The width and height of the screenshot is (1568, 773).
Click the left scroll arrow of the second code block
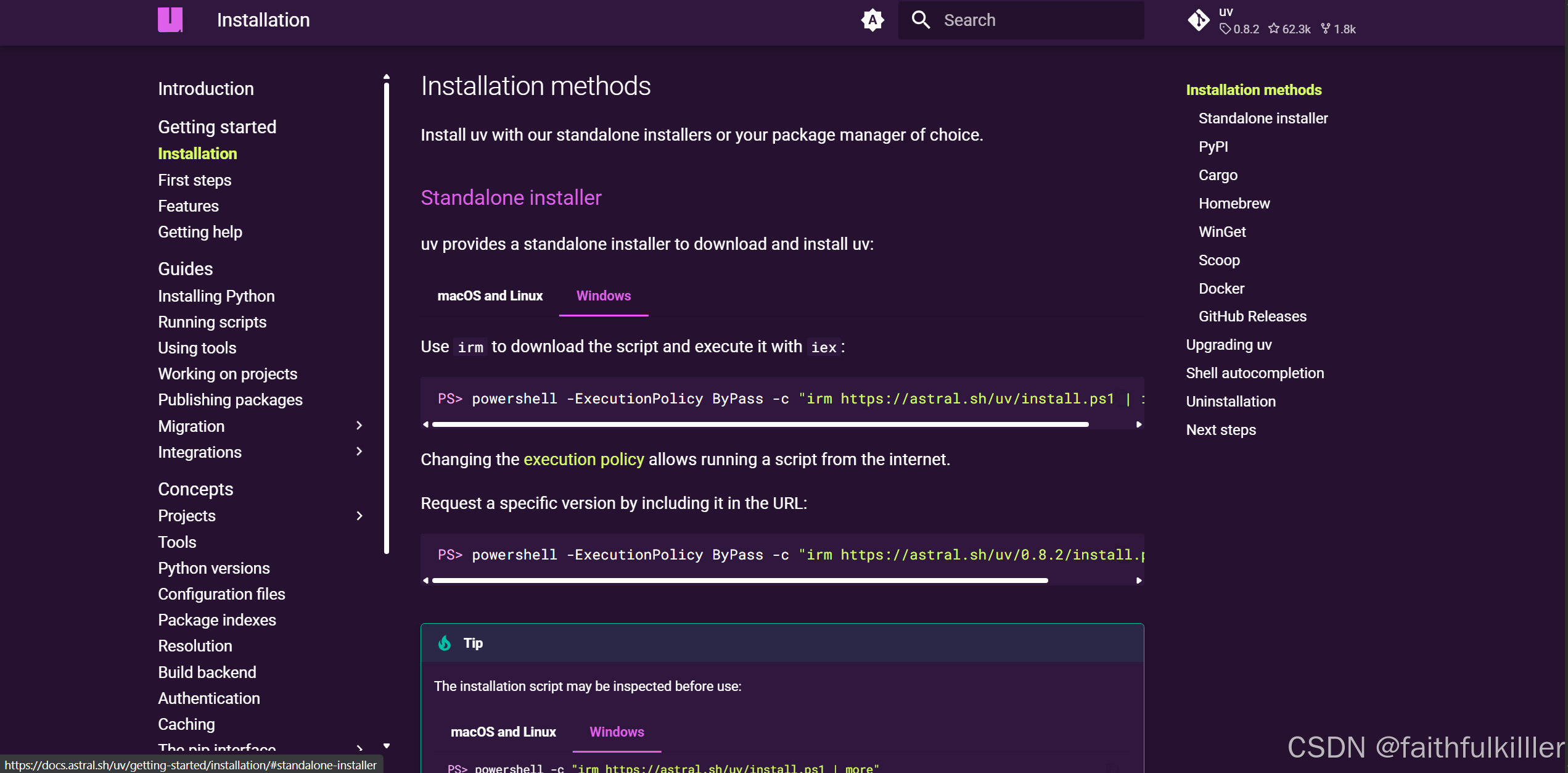[425, 580]
